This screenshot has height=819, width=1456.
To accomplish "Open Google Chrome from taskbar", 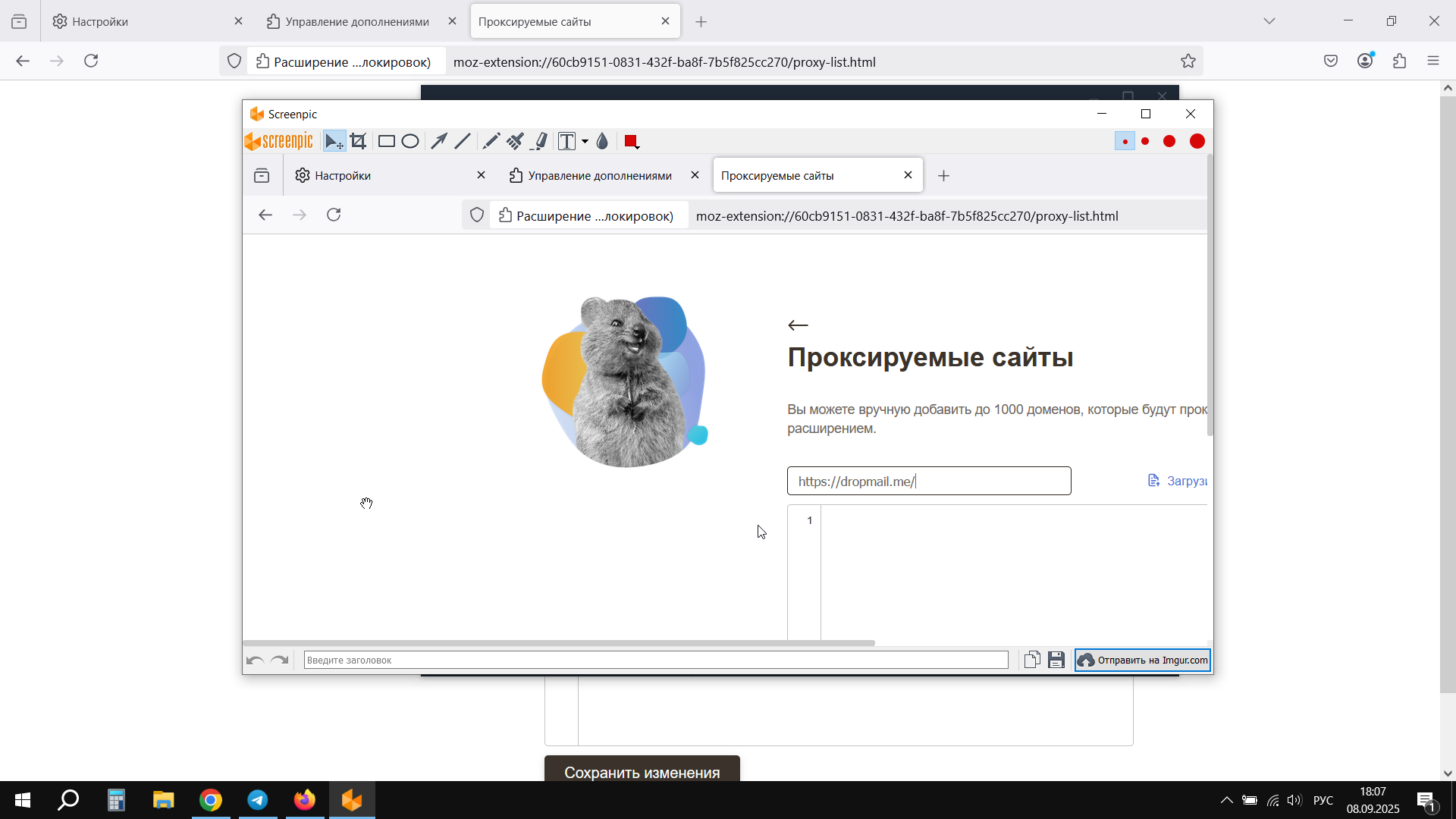I will point(211,800).
